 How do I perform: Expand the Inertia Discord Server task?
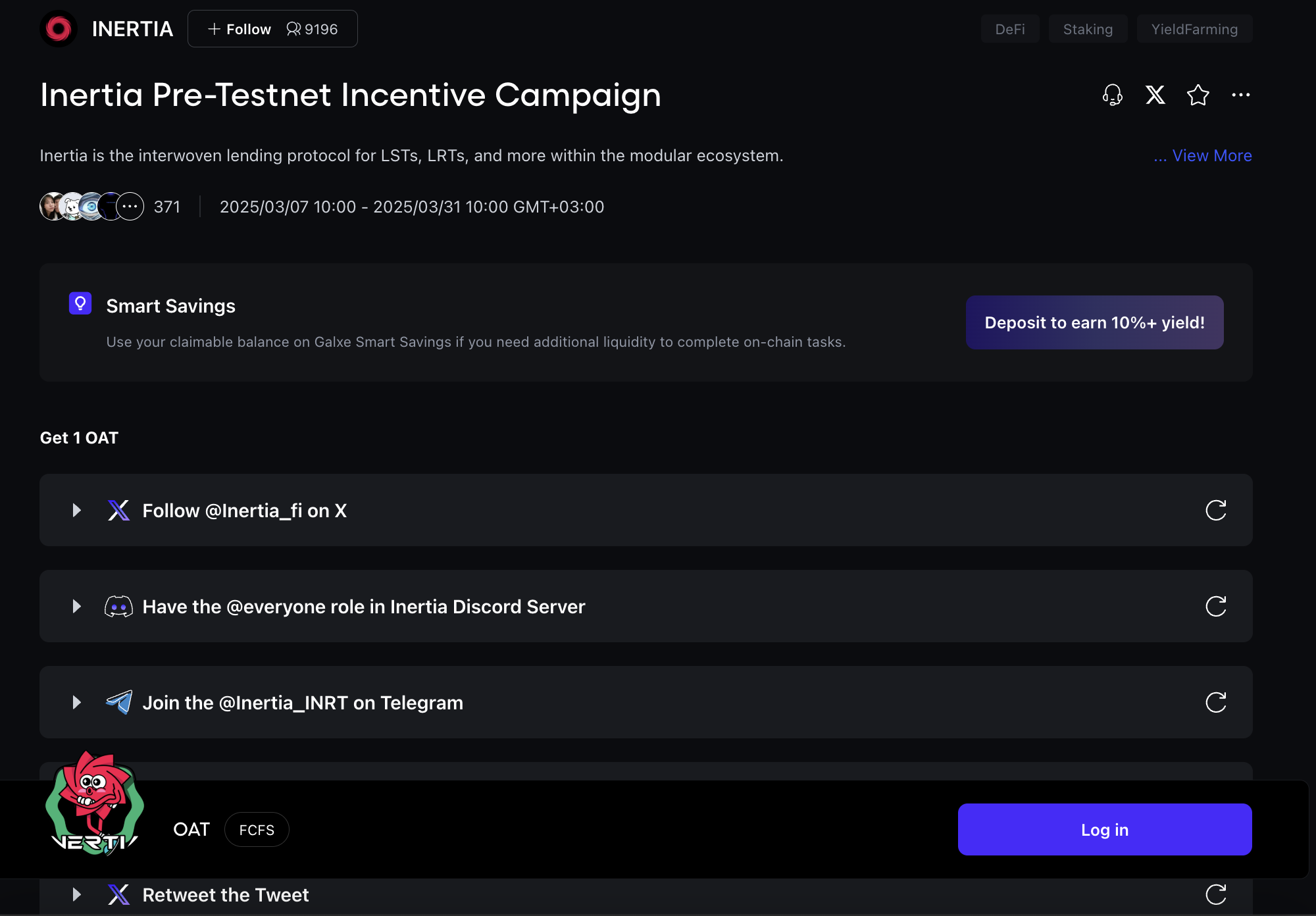point(77,606)
